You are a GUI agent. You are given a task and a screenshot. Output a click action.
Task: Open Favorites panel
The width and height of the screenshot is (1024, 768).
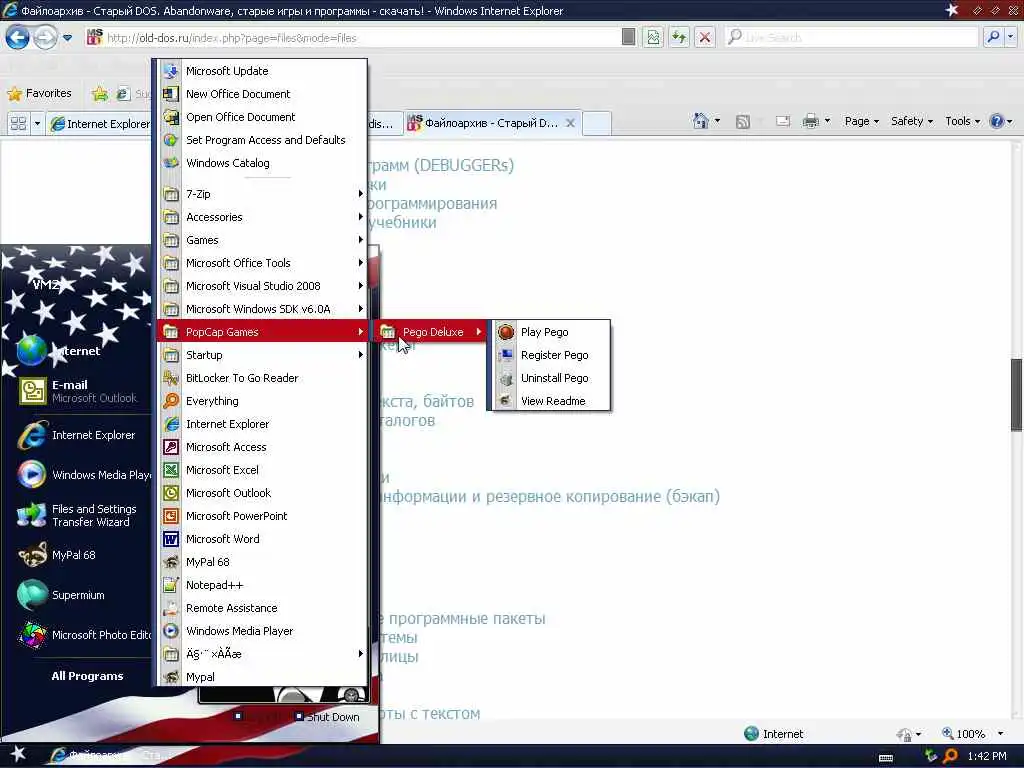(40, 93)
